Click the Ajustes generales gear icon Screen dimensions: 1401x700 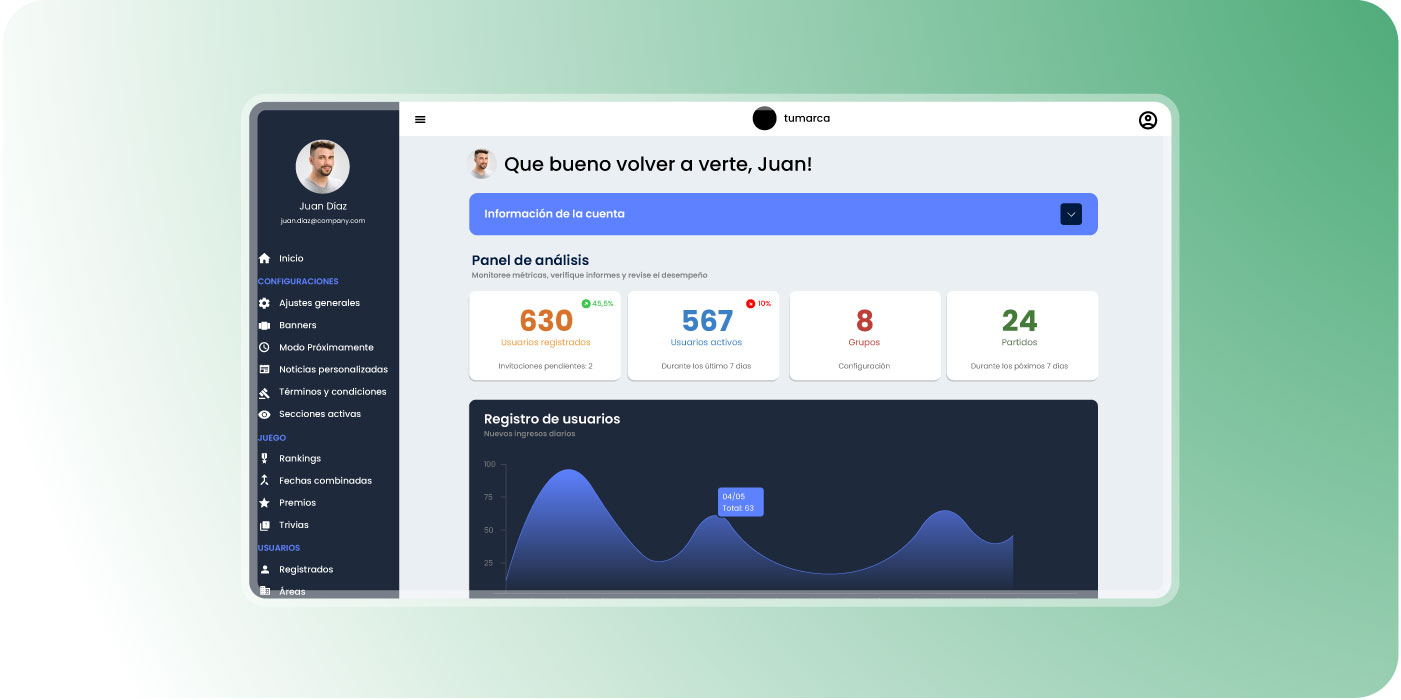coord(264,303)
